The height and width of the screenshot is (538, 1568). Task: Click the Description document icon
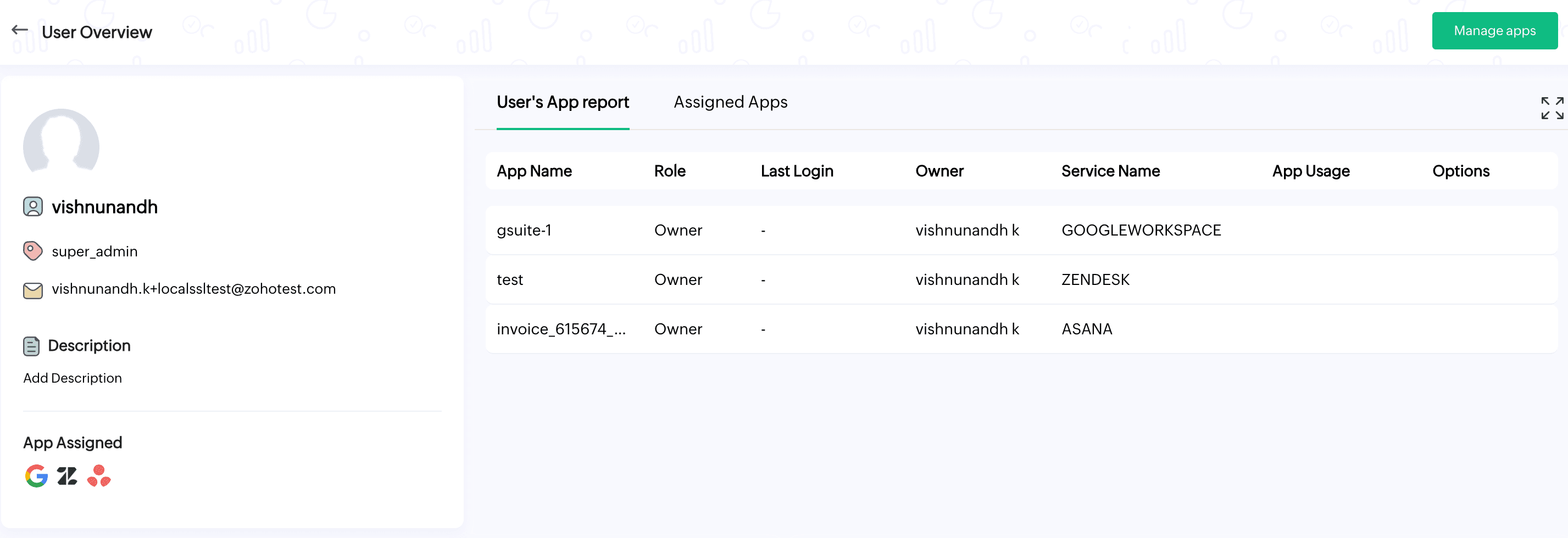[32, 346]
